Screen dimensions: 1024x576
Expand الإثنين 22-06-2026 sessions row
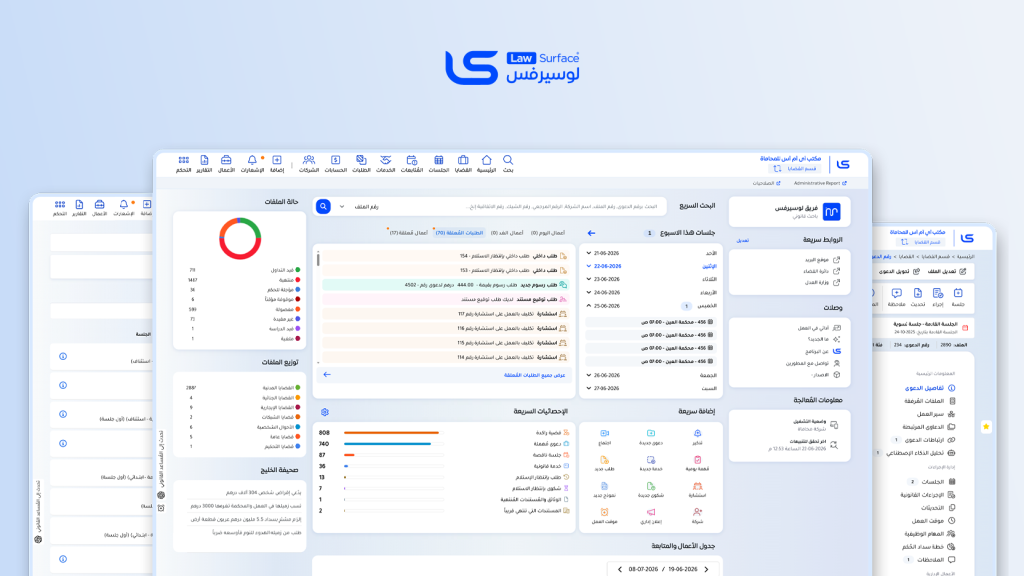tap(653, 266)
